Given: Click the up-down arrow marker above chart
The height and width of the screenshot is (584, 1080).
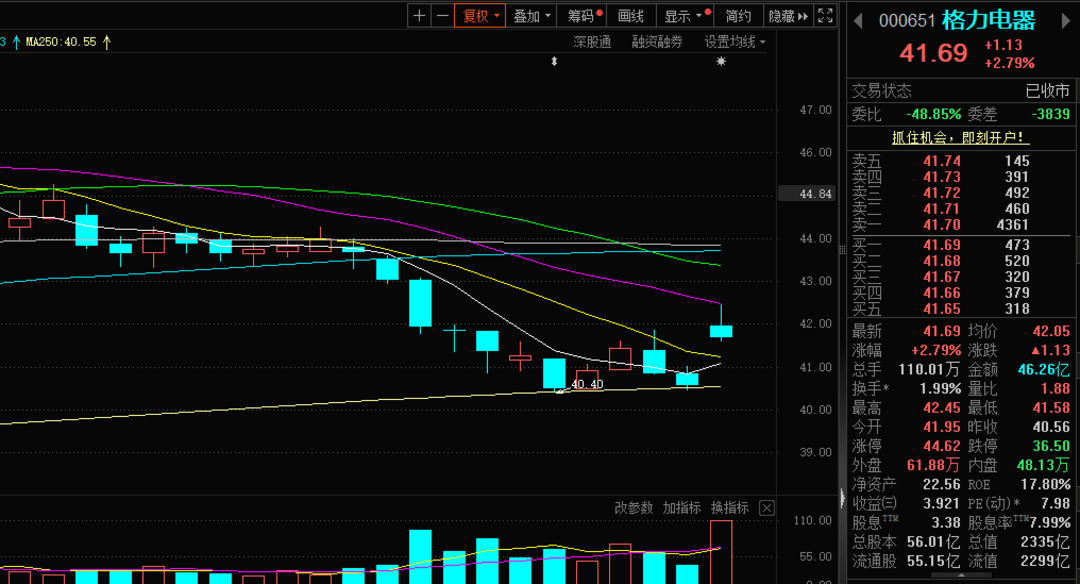Looking at the screenshot, I should 554,61.
